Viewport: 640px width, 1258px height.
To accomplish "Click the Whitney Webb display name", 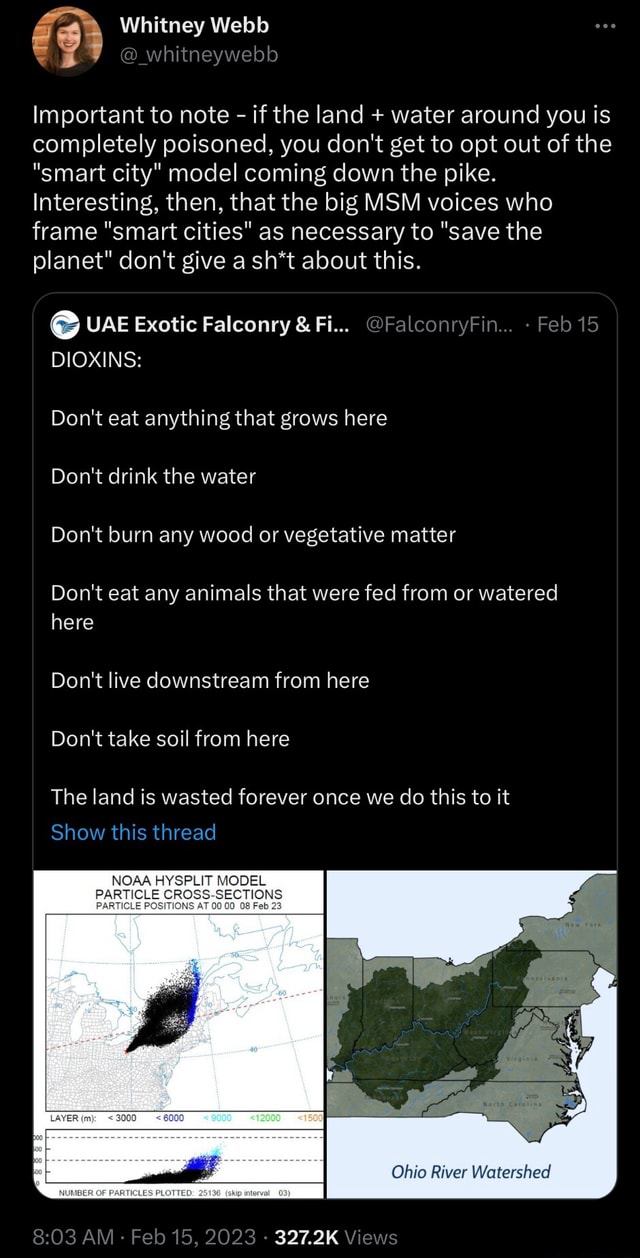I will pyautogui.click(x=193, y=25).
